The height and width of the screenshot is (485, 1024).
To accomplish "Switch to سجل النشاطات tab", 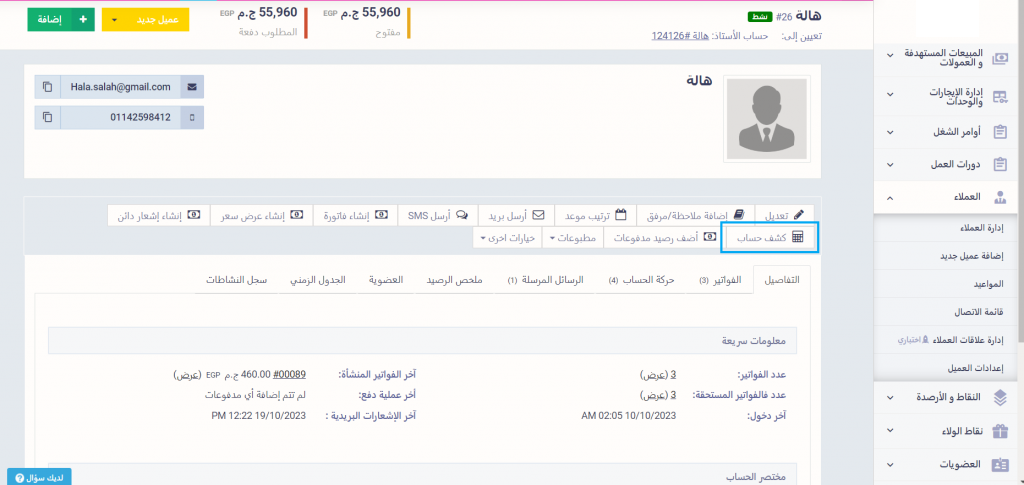I will (x=237, y=280).
